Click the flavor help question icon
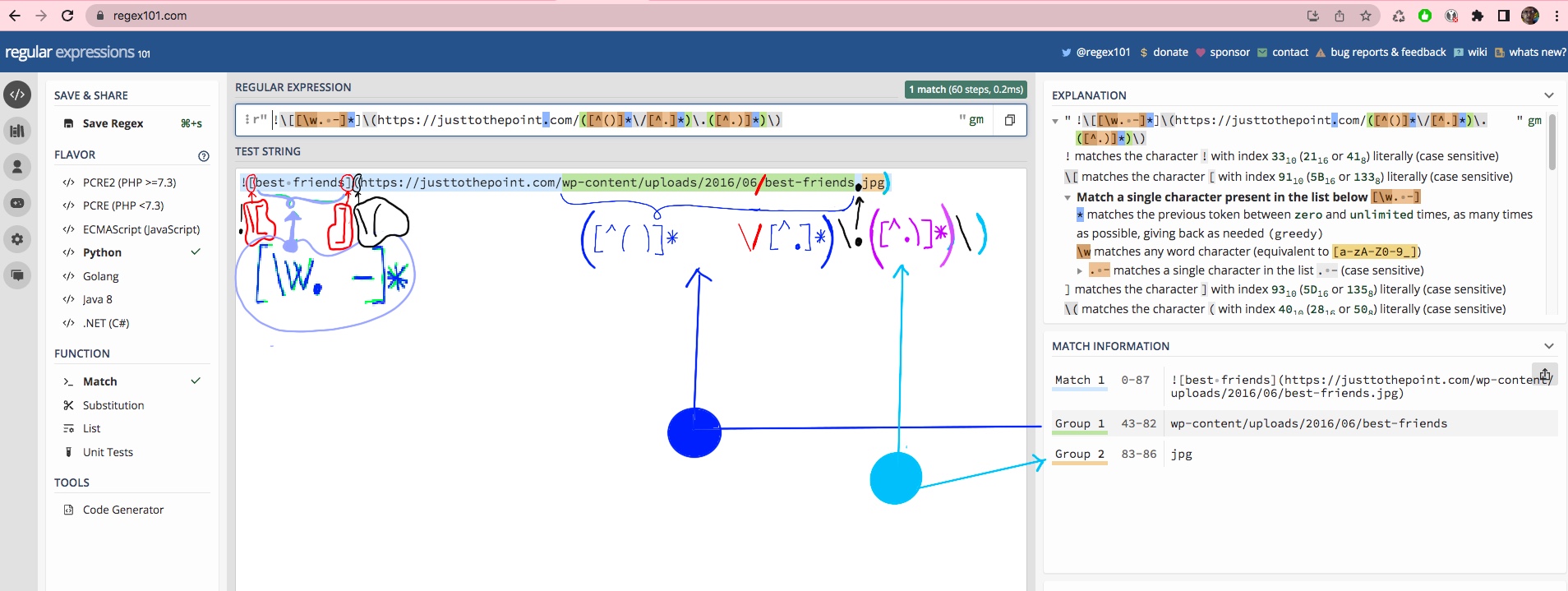The width and height of the screenshot is (1568, 591). click(x=204, y=156)
